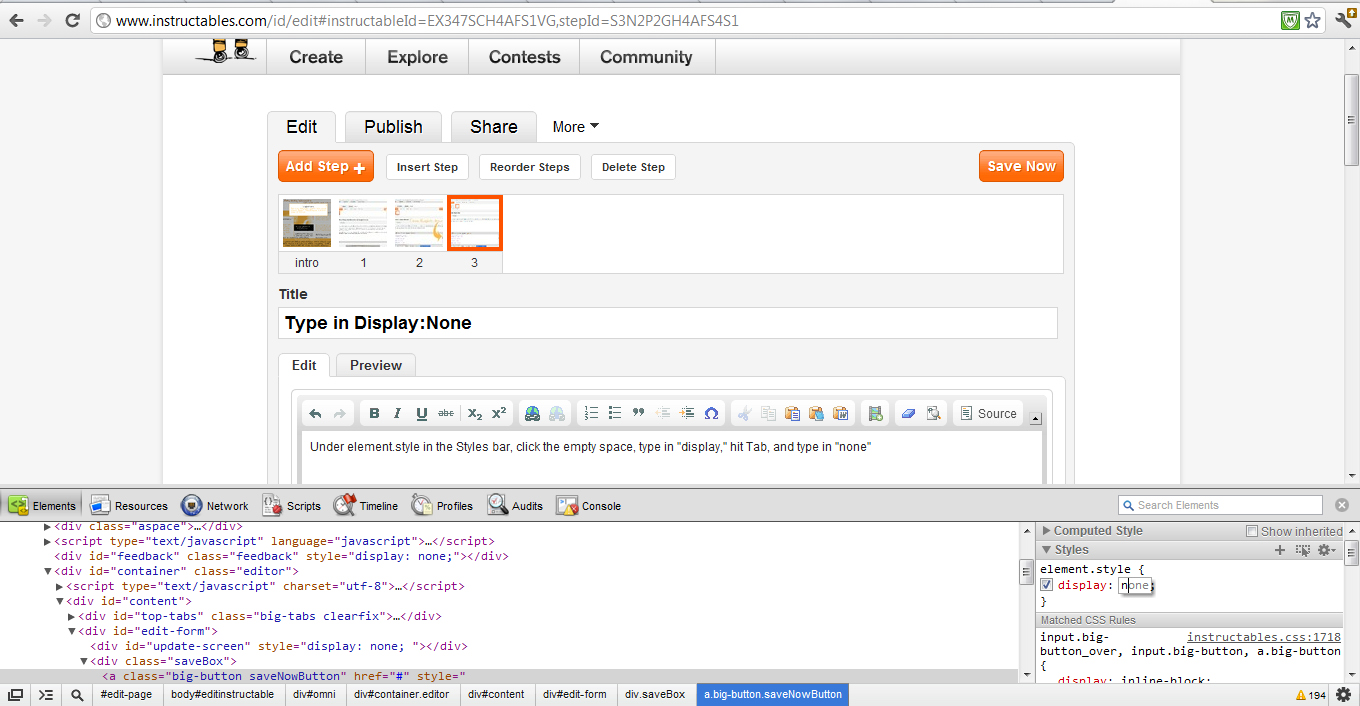
Task: Insert a numbered list
Action: coord(591,412)
